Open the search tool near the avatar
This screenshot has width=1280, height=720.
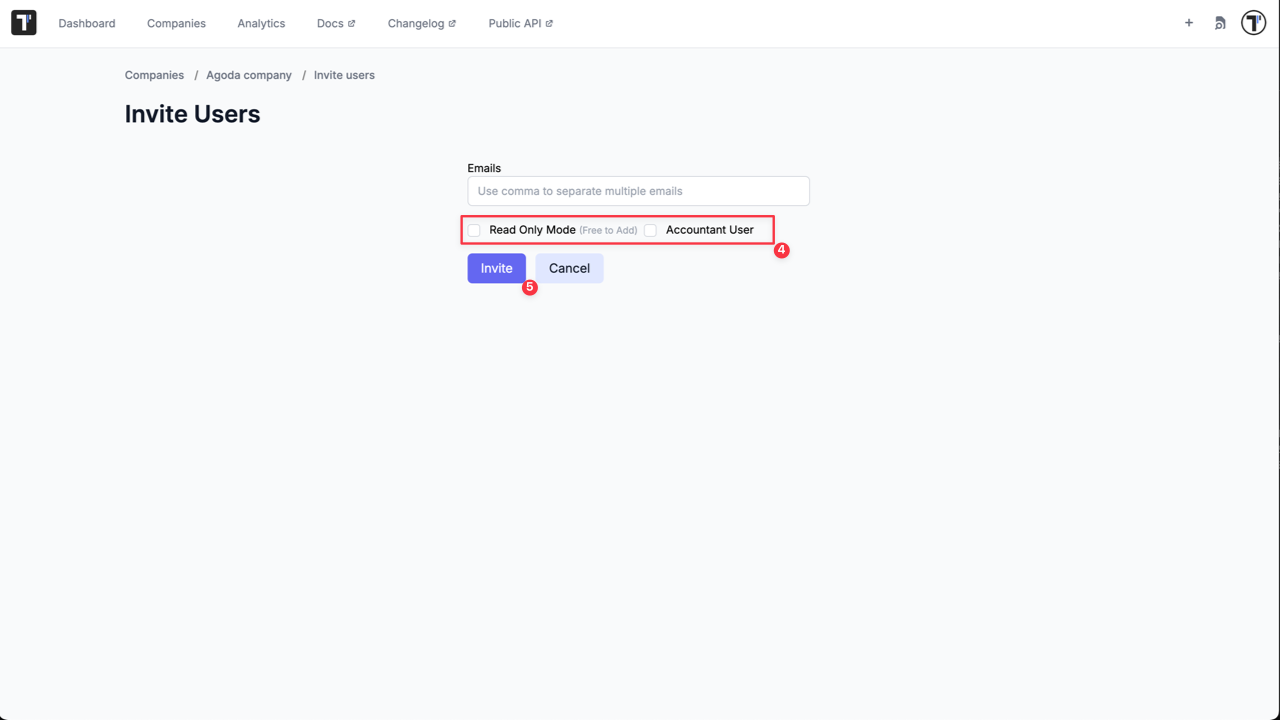click(1220, 22)
